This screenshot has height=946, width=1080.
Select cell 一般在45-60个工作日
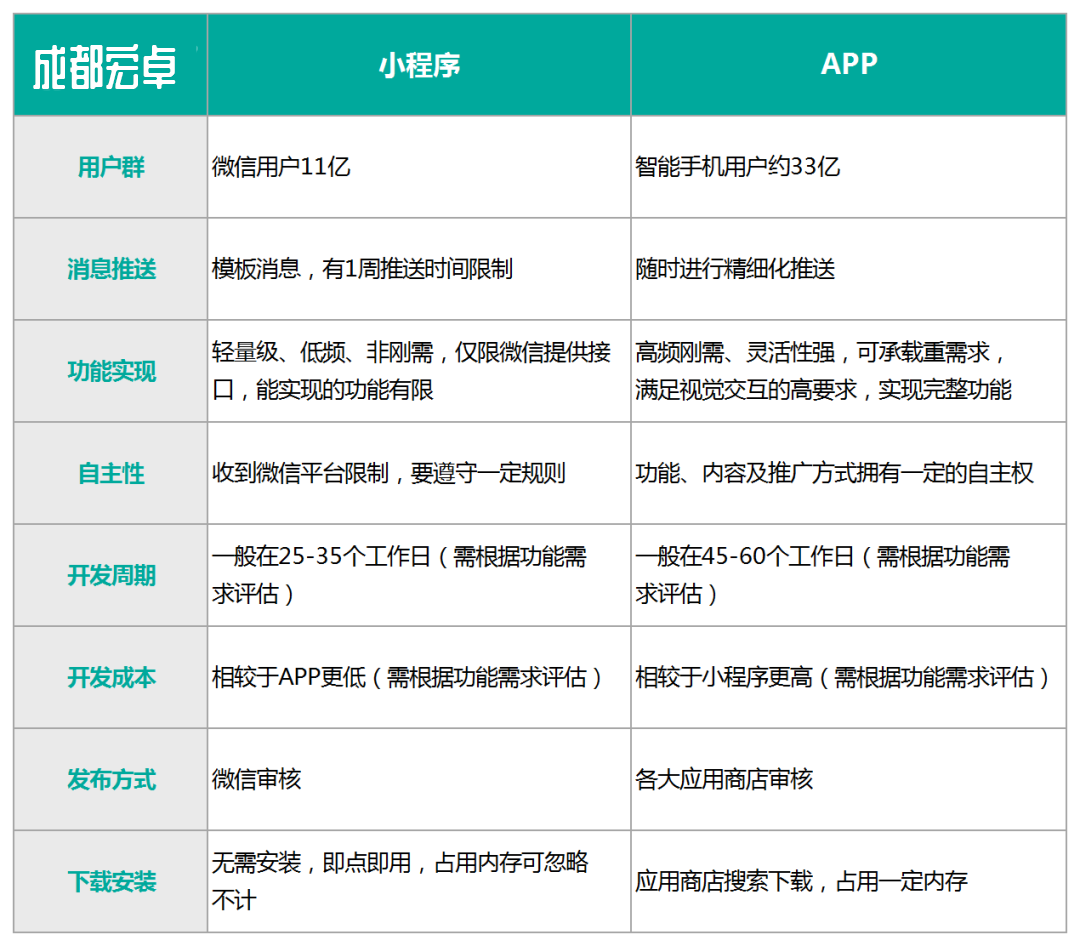849,575
